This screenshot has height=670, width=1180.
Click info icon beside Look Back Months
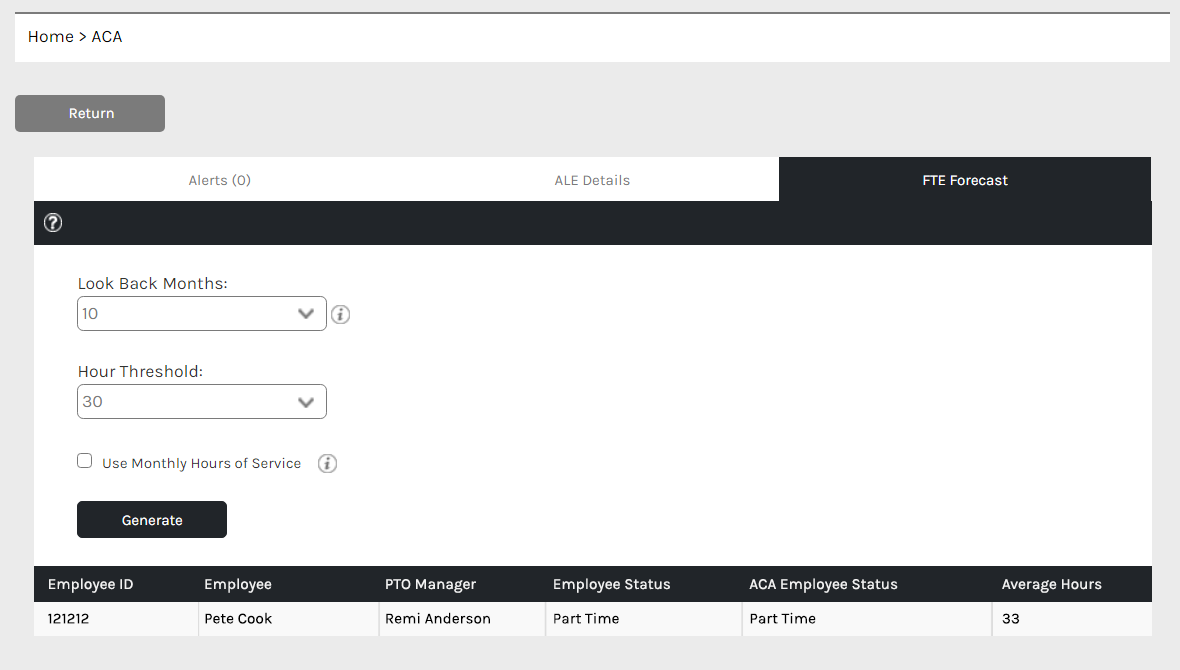(x=340, y=315)
